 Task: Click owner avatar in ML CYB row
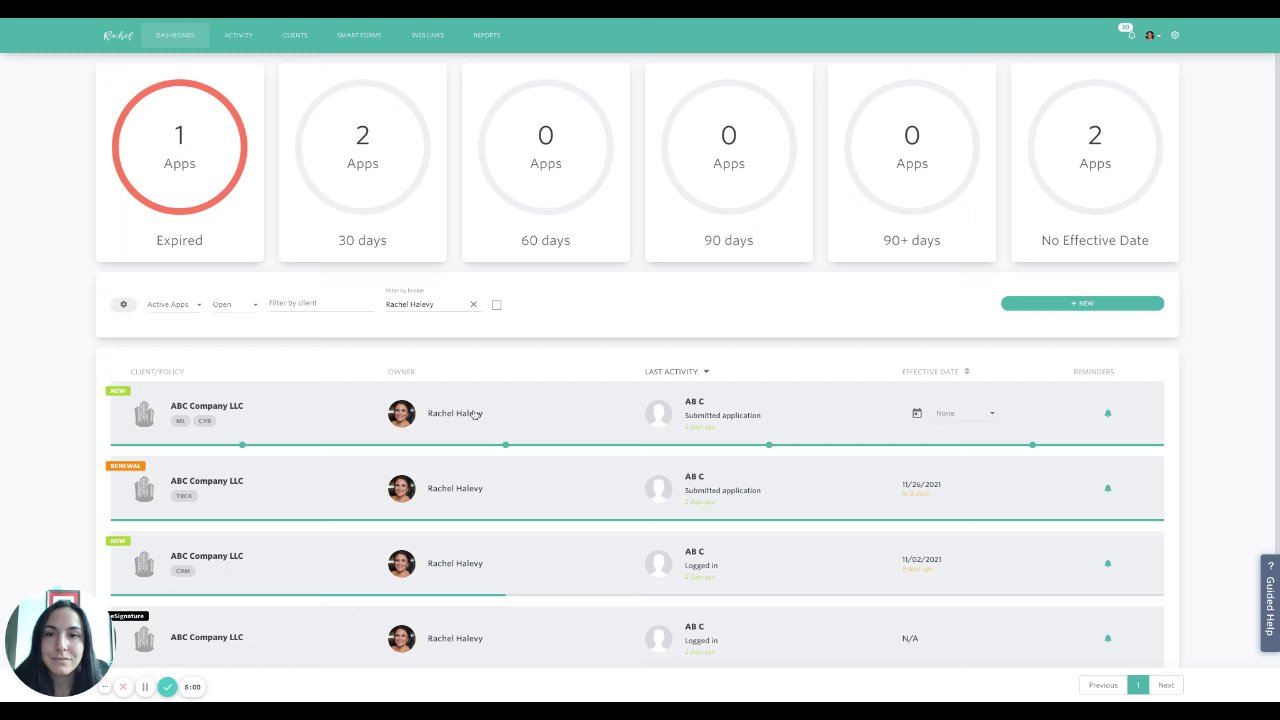[x=401, y=413]
